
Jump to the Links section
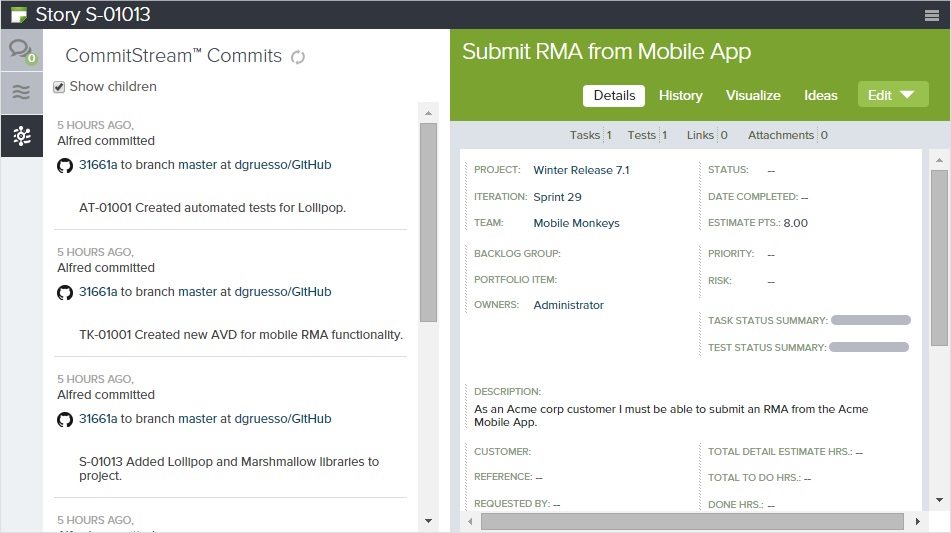click(707, 135)
